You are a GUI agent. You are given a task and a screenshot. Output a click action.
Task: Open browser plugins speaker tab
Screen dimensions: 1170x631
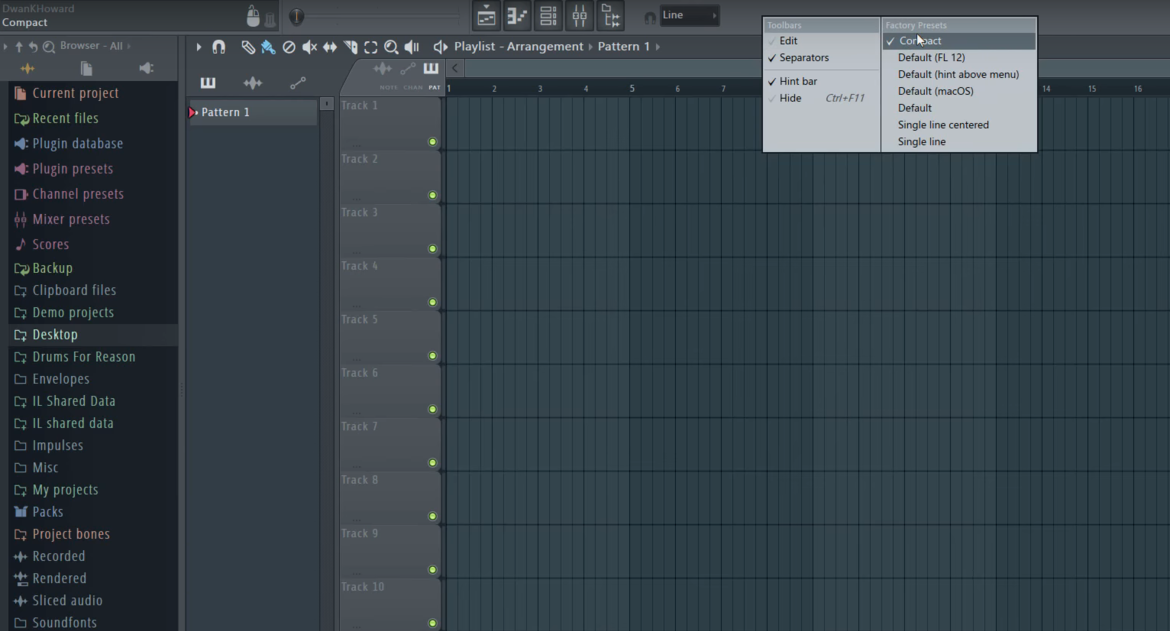(146, 69)
